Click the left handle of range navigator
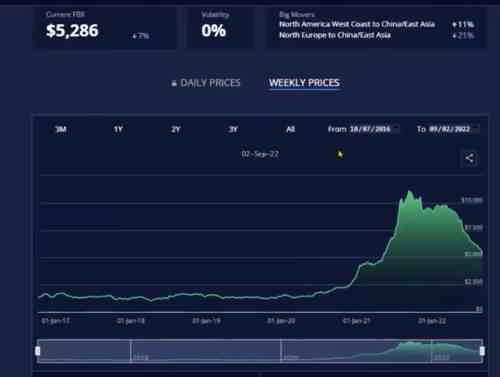 pos(38,351)
